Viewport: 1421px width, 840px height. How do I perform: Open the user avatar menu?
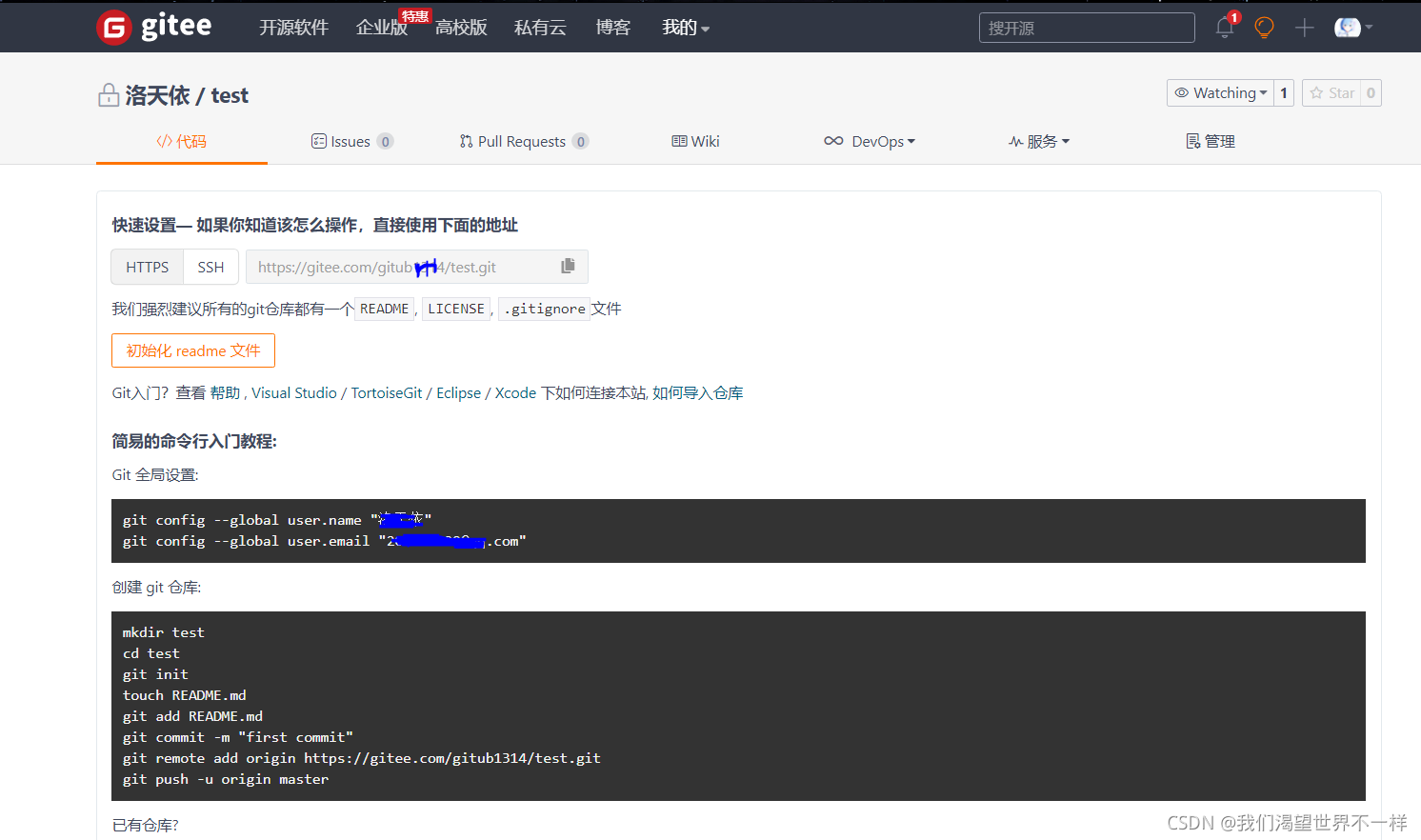click(x=1352, y=28)
